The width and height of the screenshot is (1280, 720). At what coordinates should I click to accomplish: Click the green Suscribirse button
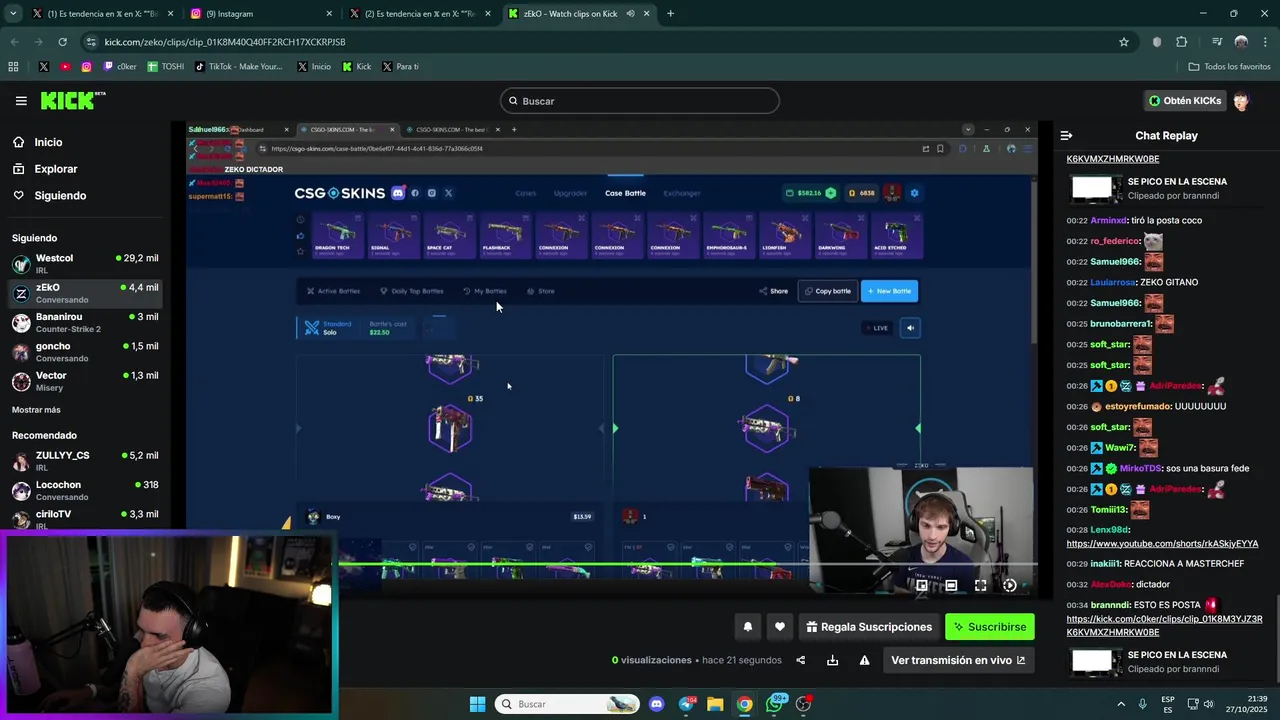coord(990,627)
